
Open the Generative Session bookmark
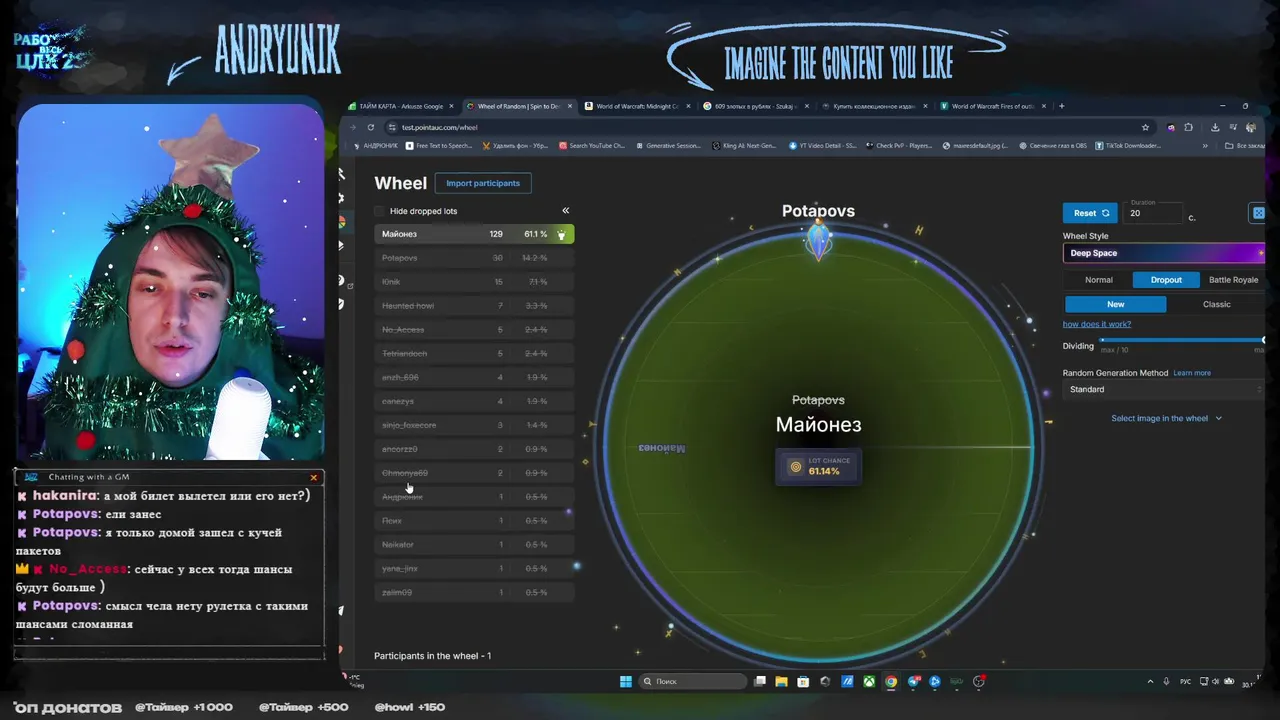668,146
